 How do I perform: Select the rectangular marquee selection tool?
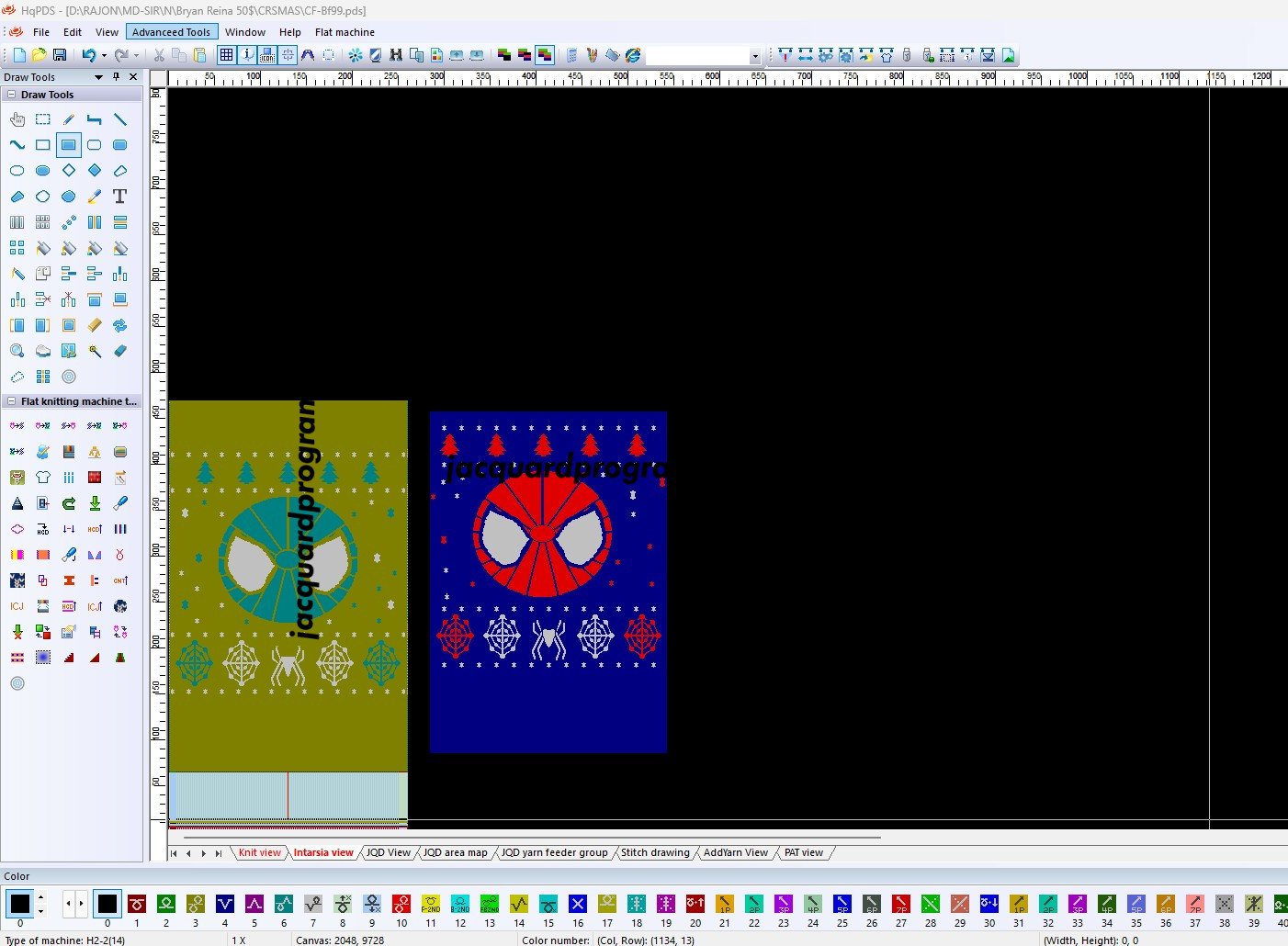[42, 119]
